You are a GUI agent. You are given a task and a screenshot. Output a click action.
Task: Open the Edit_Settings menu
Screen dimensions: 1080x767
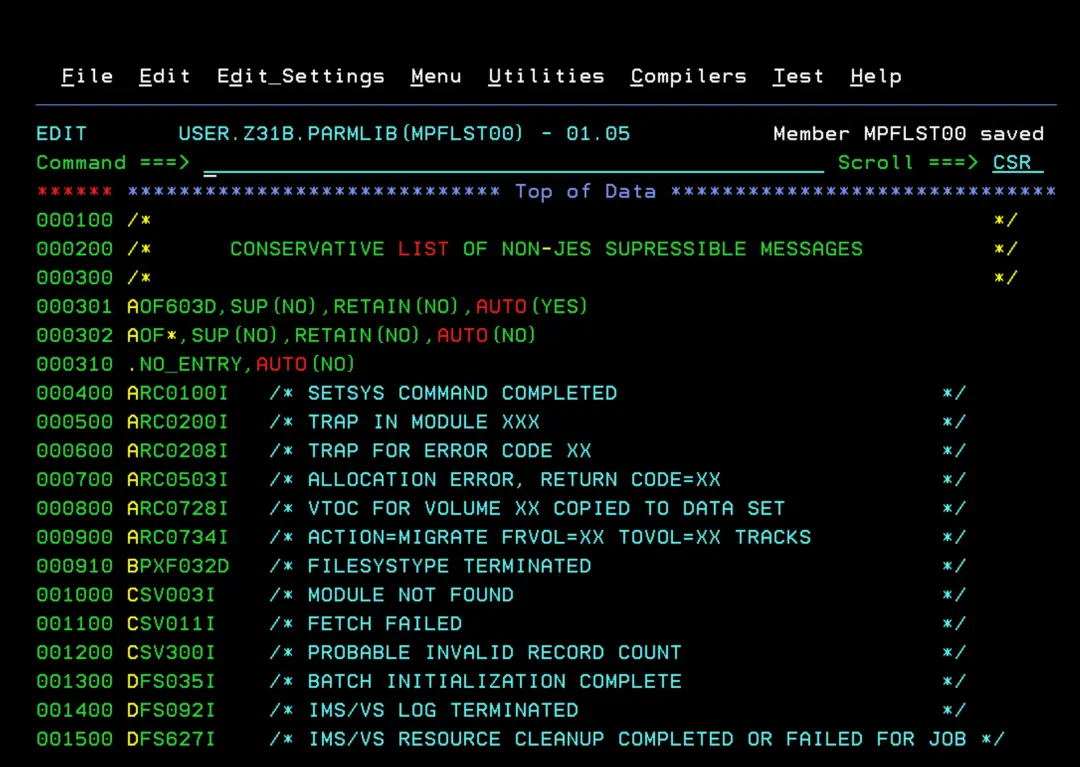[300, 76]
